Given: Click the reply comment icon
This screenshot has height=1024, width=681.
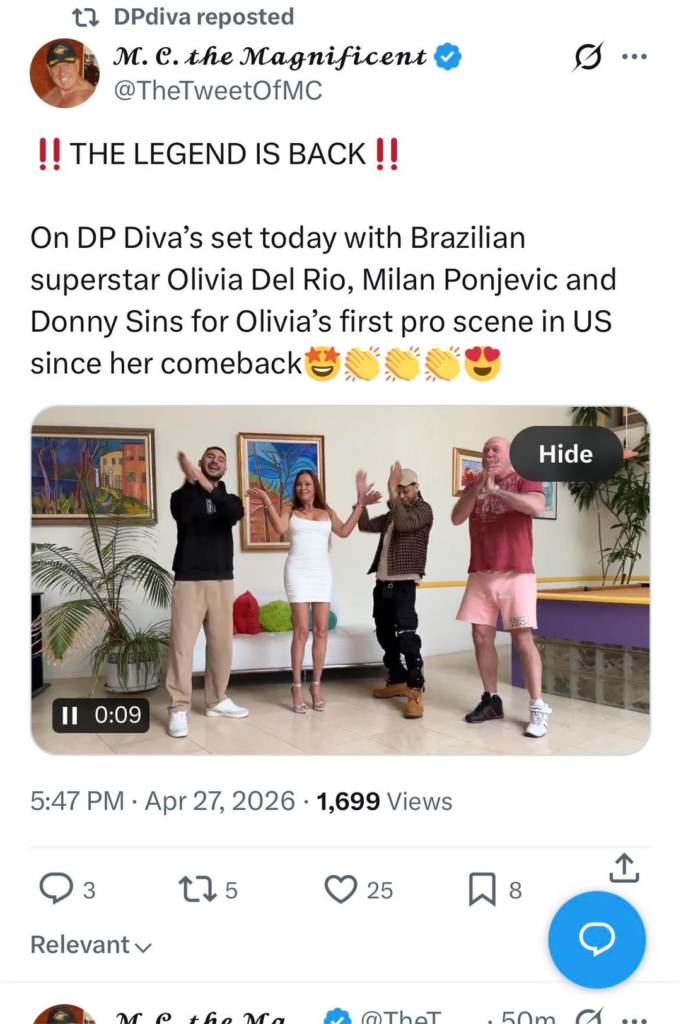Looking at the screenshot, I should point(54,888).
